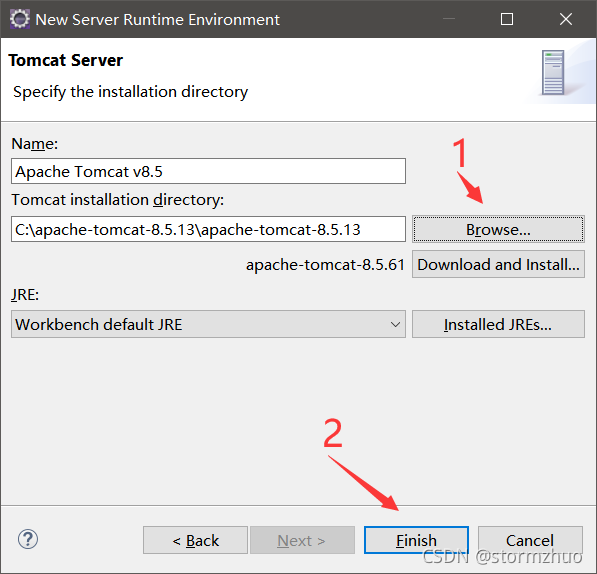
Task: Click the Eclipse gear icon in title bar
Action: tap(19, 19)
